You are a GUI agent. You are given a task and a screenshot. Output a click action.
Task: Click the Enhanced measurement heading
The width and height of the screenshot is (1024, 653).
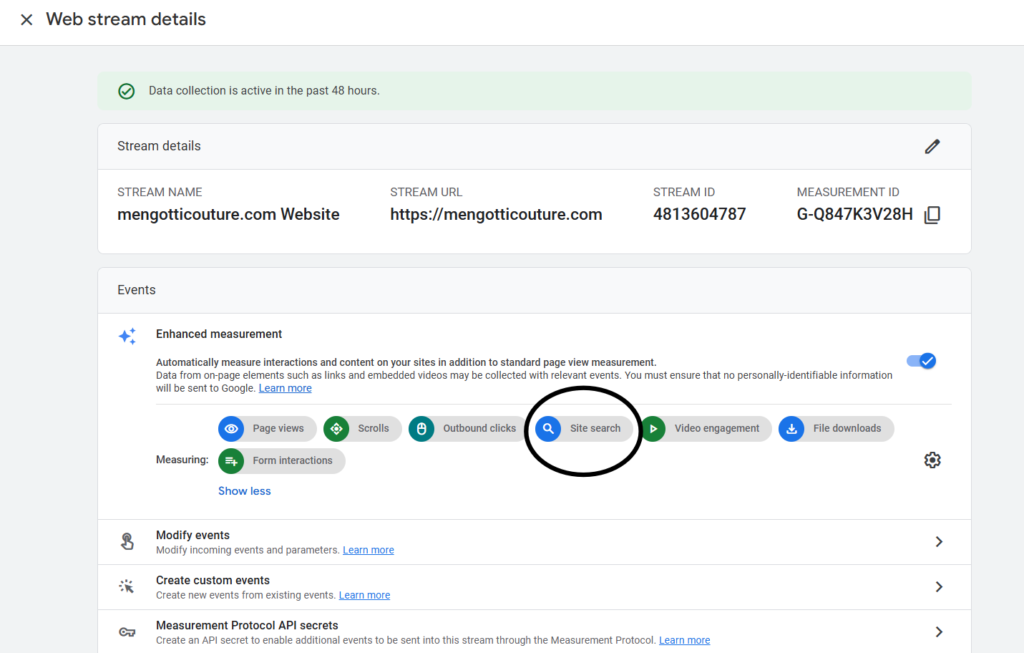(219, 334)
